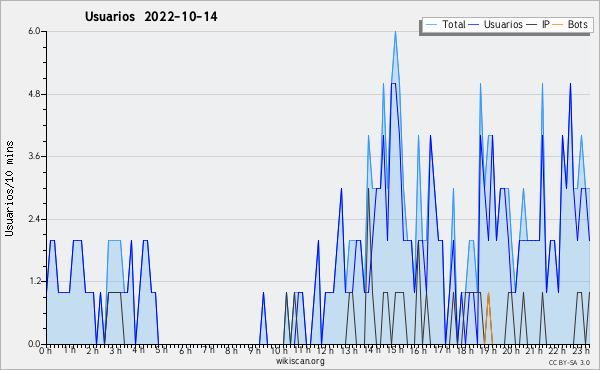Click the orange Bots legend line

558,25
